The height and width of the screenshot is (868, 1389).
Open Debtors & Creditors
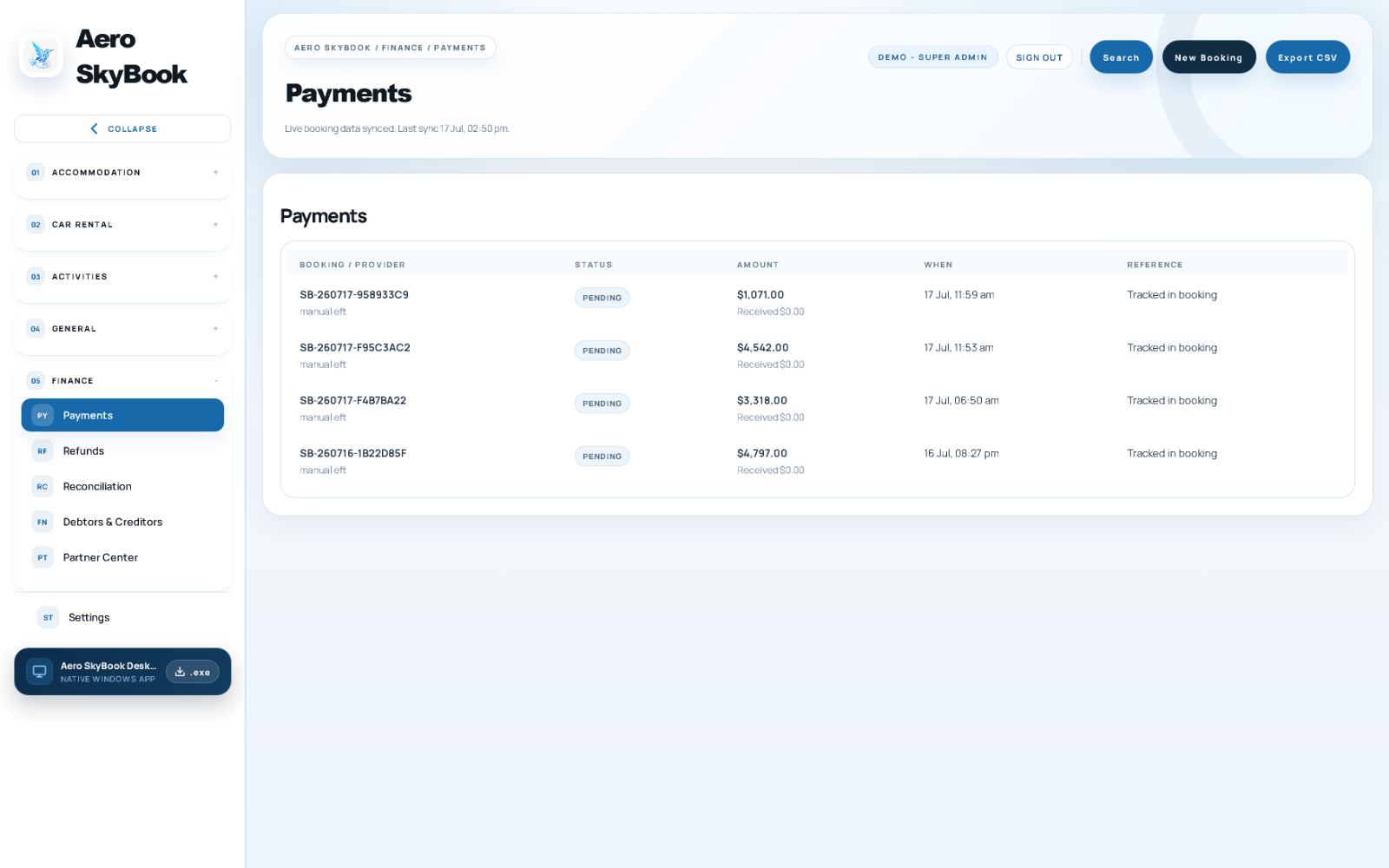(x=122, y=523)
